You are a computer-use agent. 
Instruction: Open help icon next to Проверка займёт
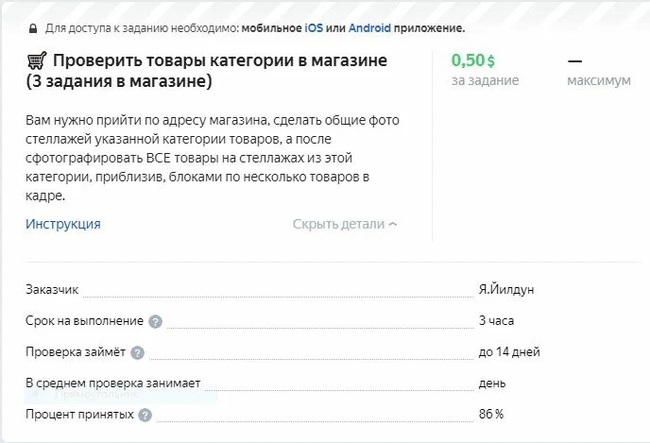(138, 353)
